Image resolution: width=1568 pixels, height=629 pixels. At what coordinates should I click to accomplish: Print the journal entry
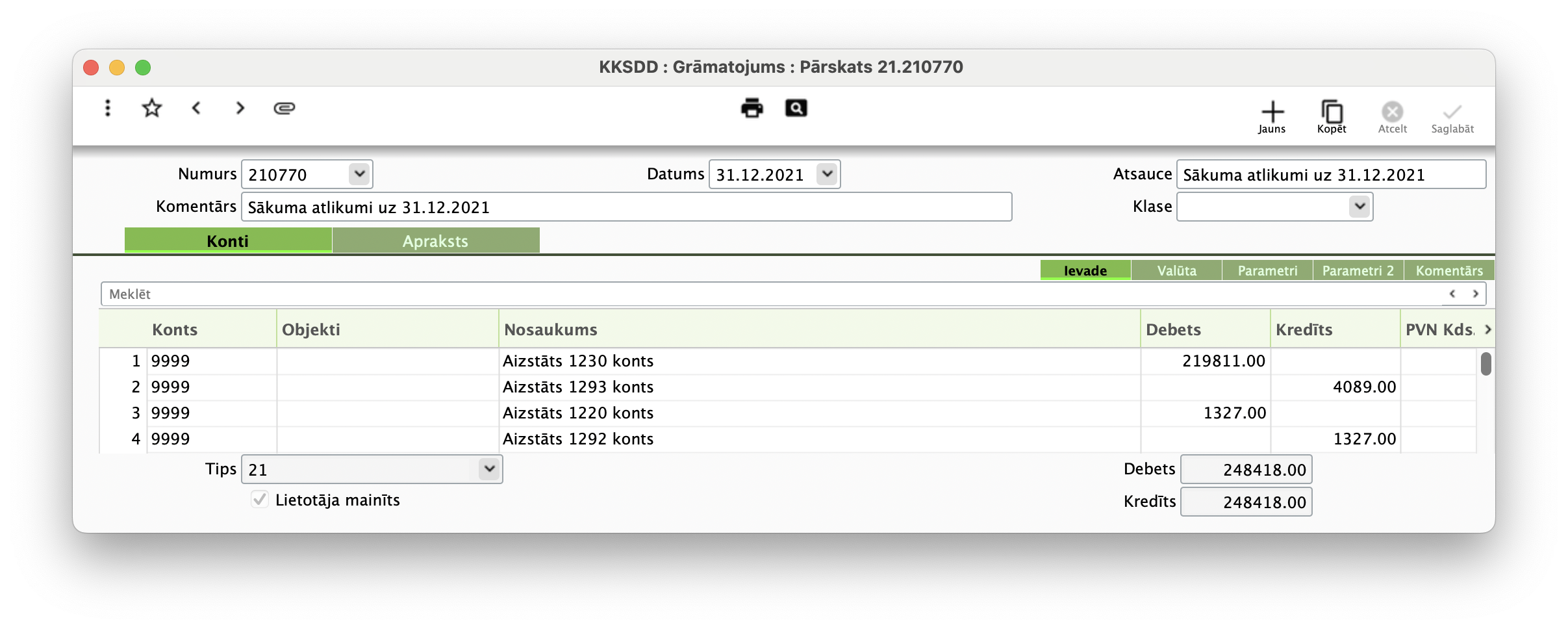coord(752,109)
